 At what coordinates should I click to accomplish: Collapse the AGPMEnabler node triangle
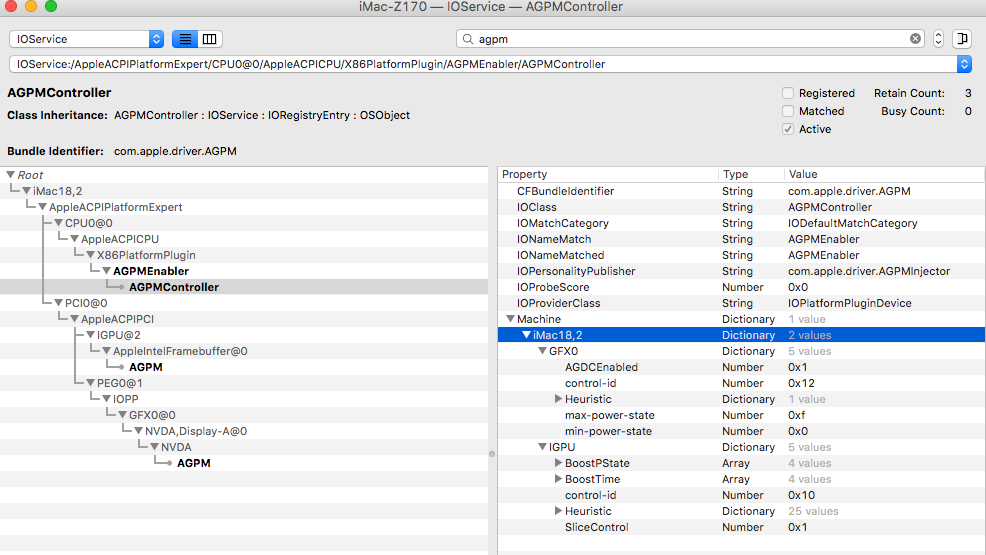point(106,271)
